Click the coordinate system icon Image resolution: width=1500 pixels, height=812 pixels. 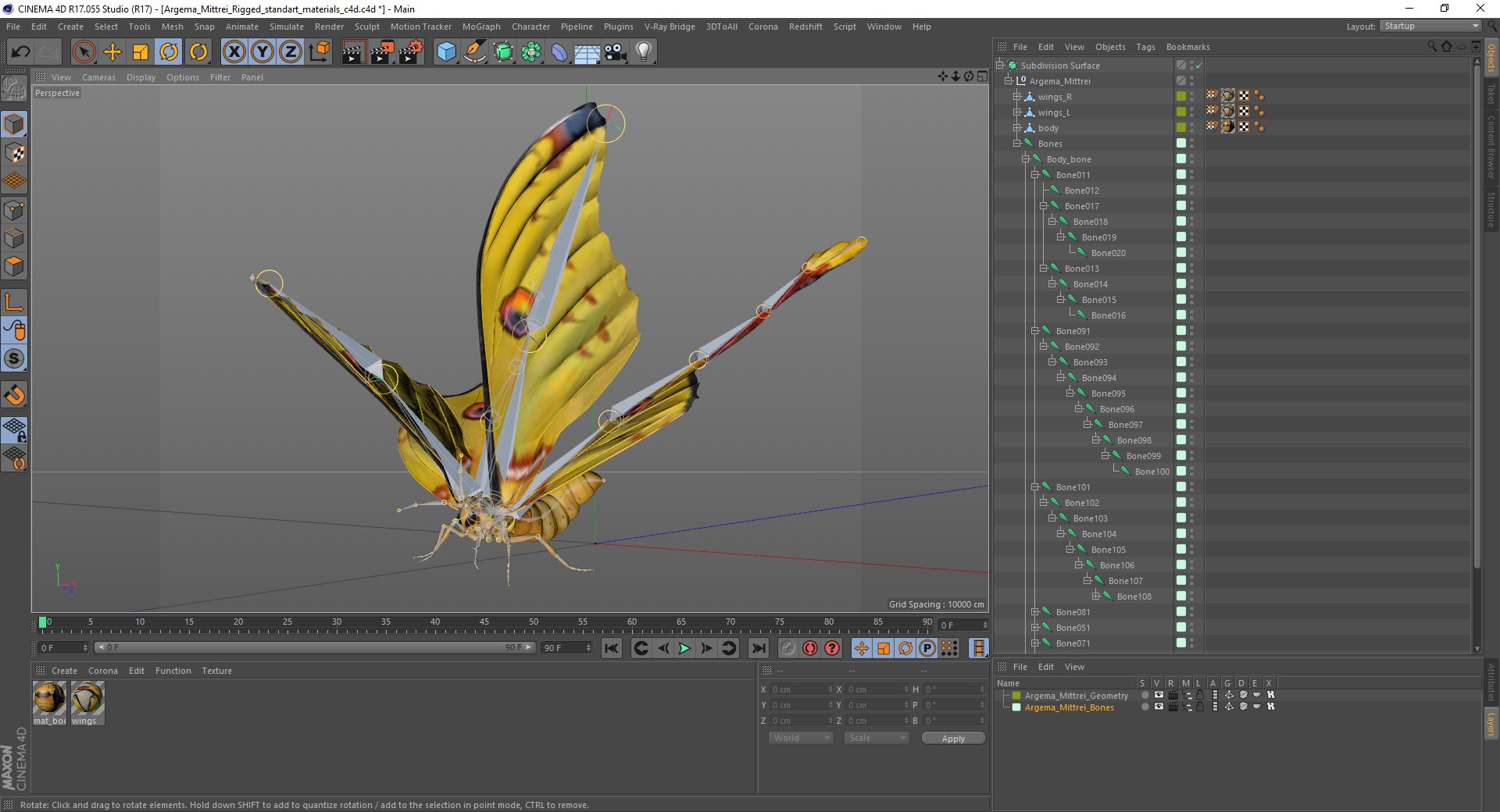pyautogui.click(x=319, y=52)
